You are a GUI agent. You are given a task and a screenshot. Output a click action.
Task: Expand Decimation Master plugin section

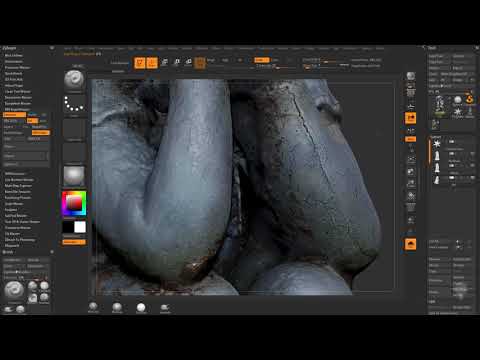pos(18,98)
